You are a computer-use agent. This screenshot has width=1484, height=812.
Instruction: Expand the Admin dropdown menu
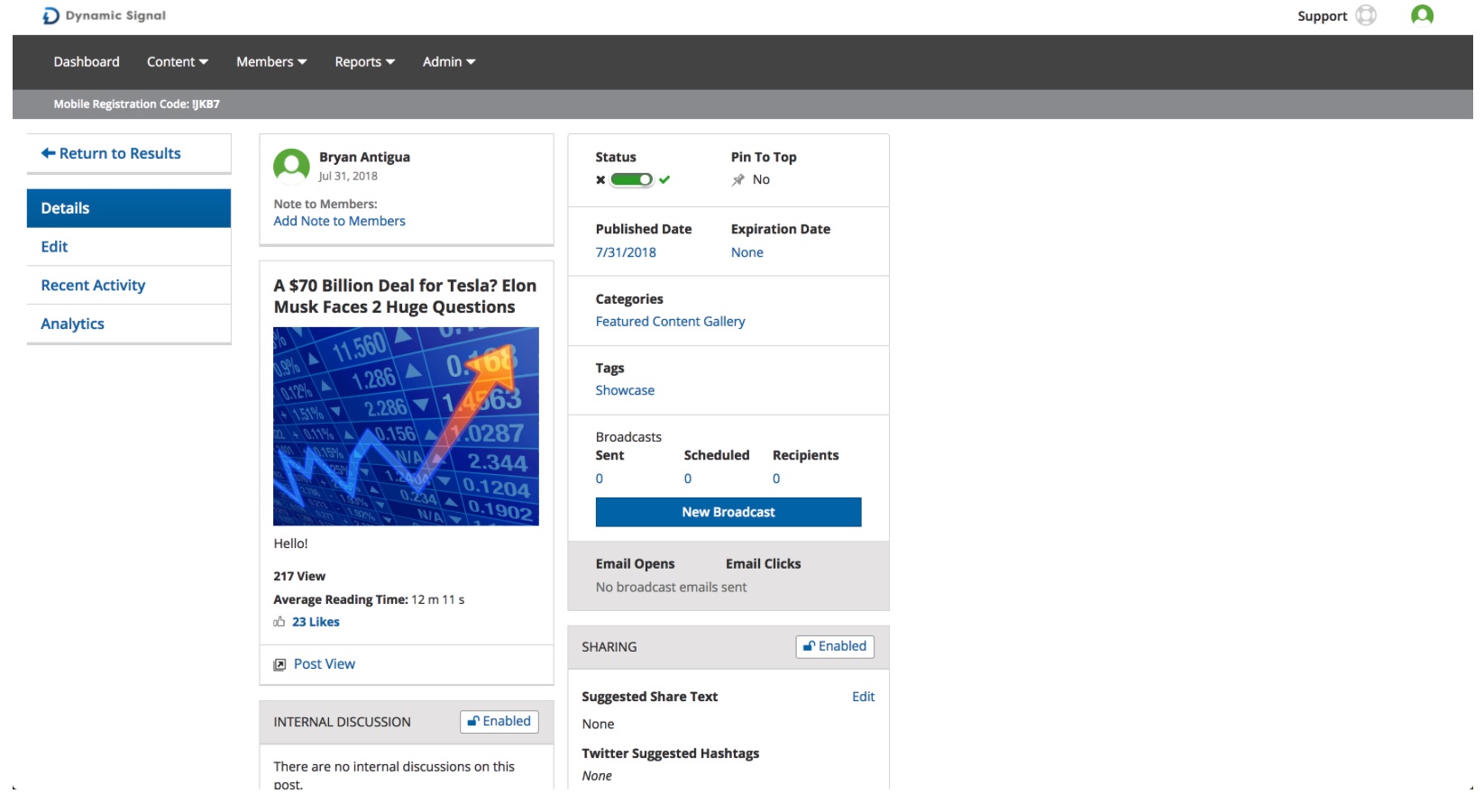pos(449,61)
